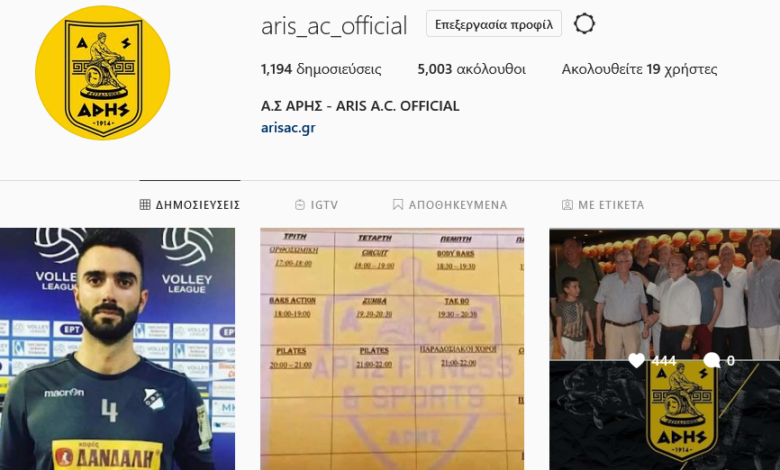Open the ΑΠΟΘΗΚΕΥΜΕΝΑ tab

coord(450,204)
